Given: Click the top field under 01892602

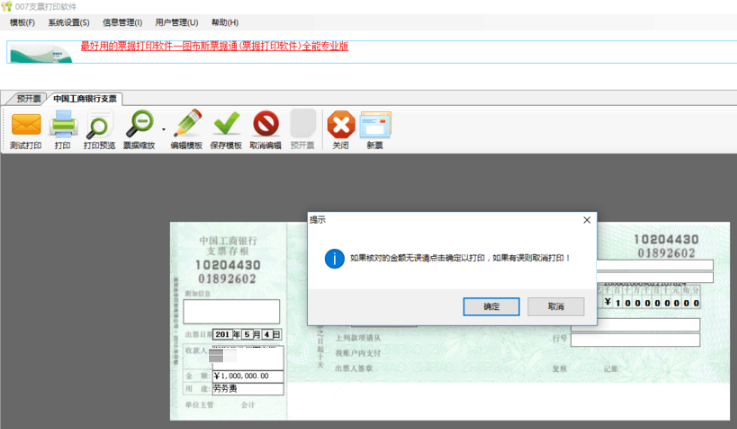Looking at the screenshot, I should 655,265.
